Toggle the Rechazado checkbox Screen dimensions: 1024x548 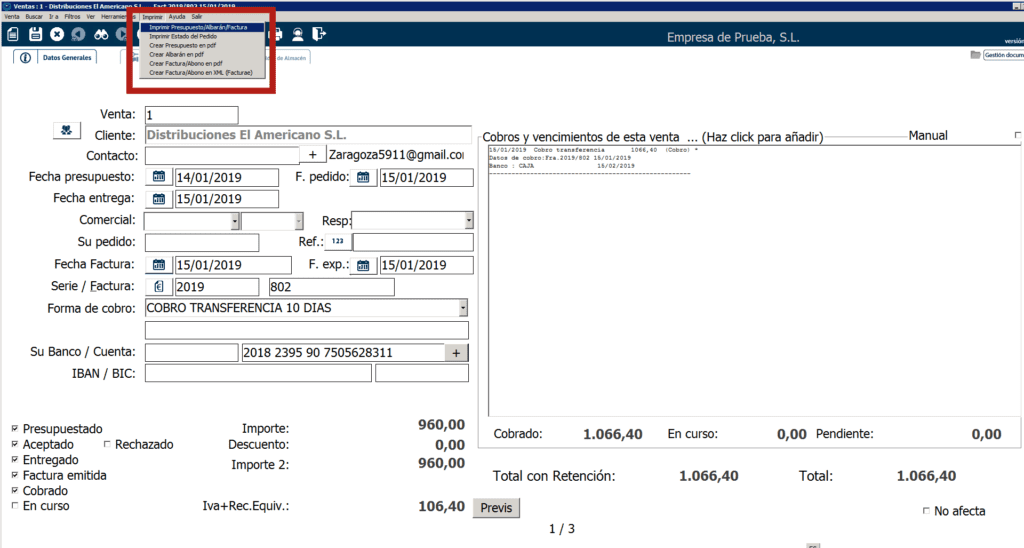tap(108, 444)
